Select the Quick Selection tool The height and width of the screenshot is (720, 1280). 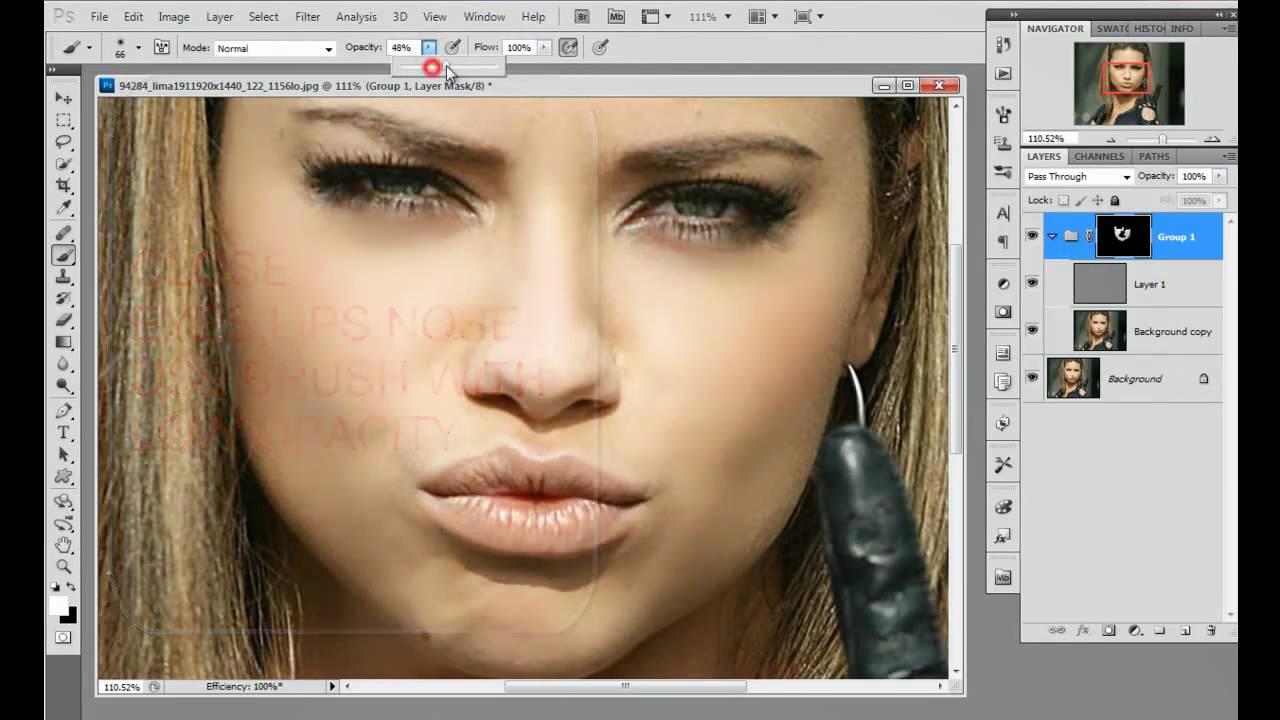tap(64, 164)
